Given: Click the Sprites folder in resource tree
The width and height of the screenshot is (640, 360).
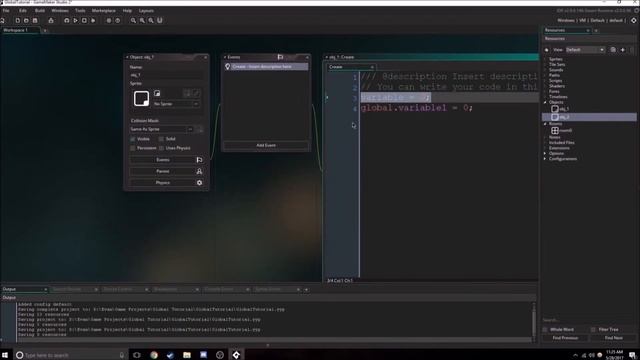Looking at the screenshot, I should tap(556, 59).
